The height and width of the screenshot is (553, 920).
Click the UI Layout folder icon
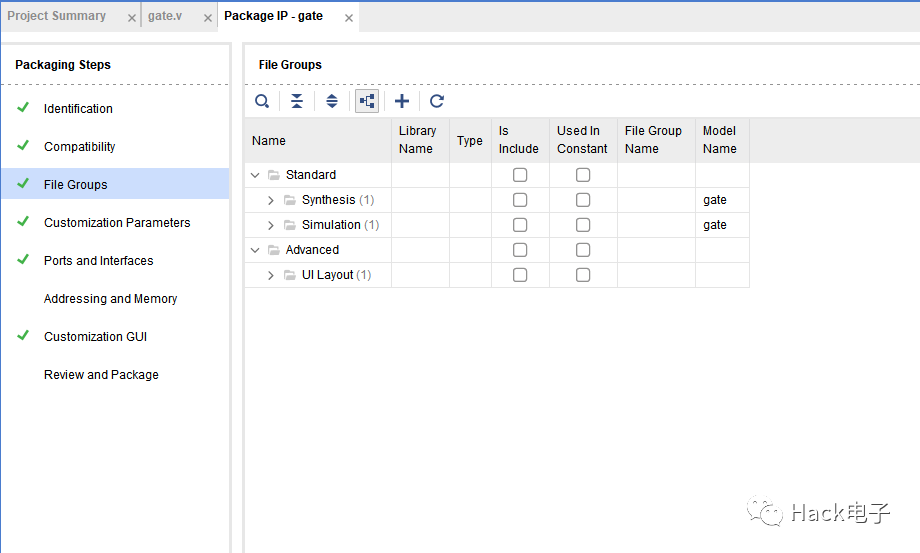coord(289,275)
